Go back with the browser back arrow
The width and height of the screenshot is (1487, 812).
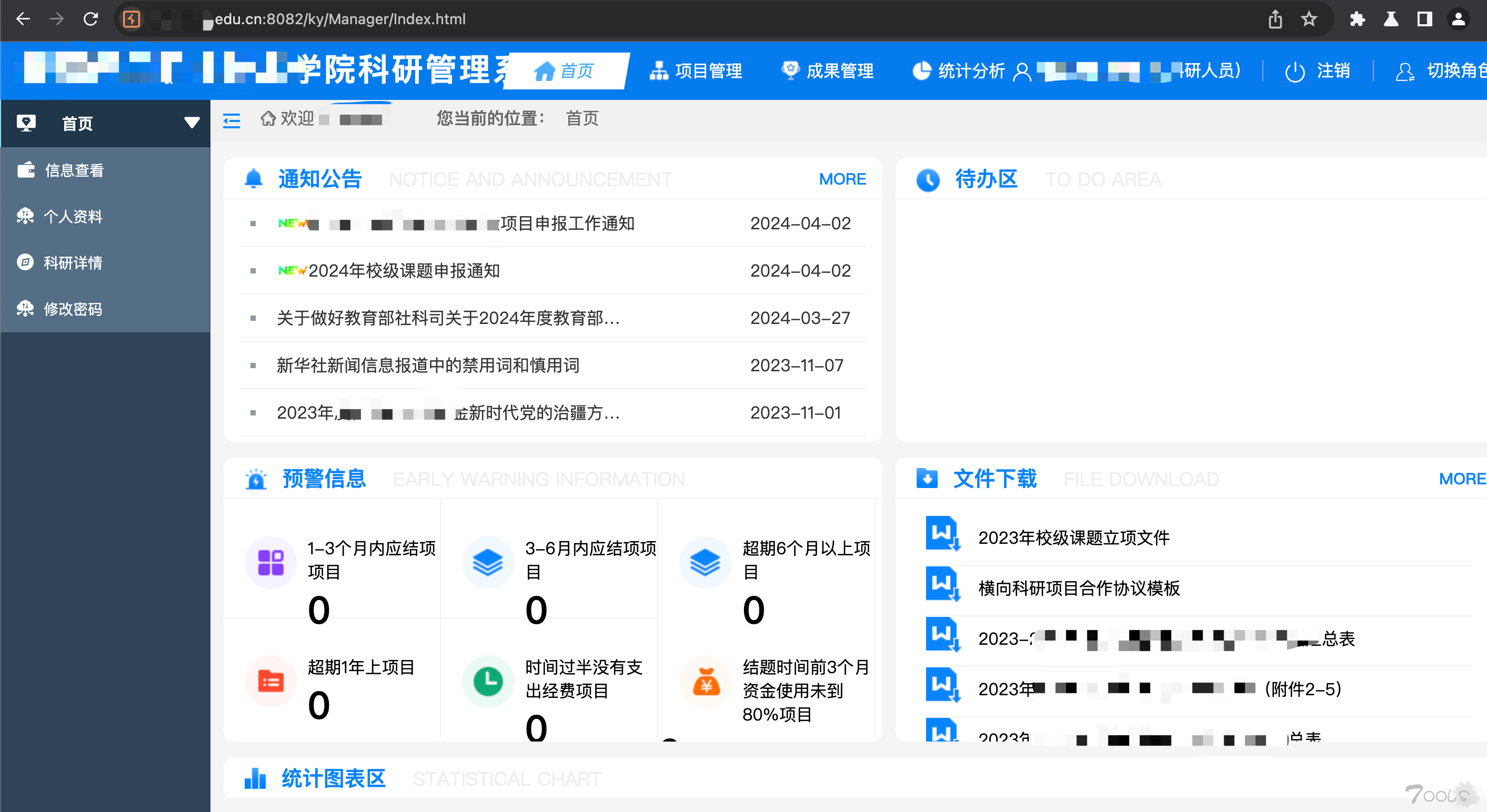(23, 19)
